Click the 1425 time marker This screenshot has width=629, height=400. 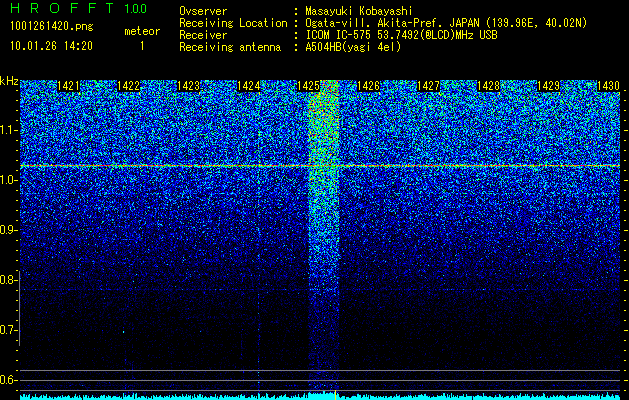point(308,86)
